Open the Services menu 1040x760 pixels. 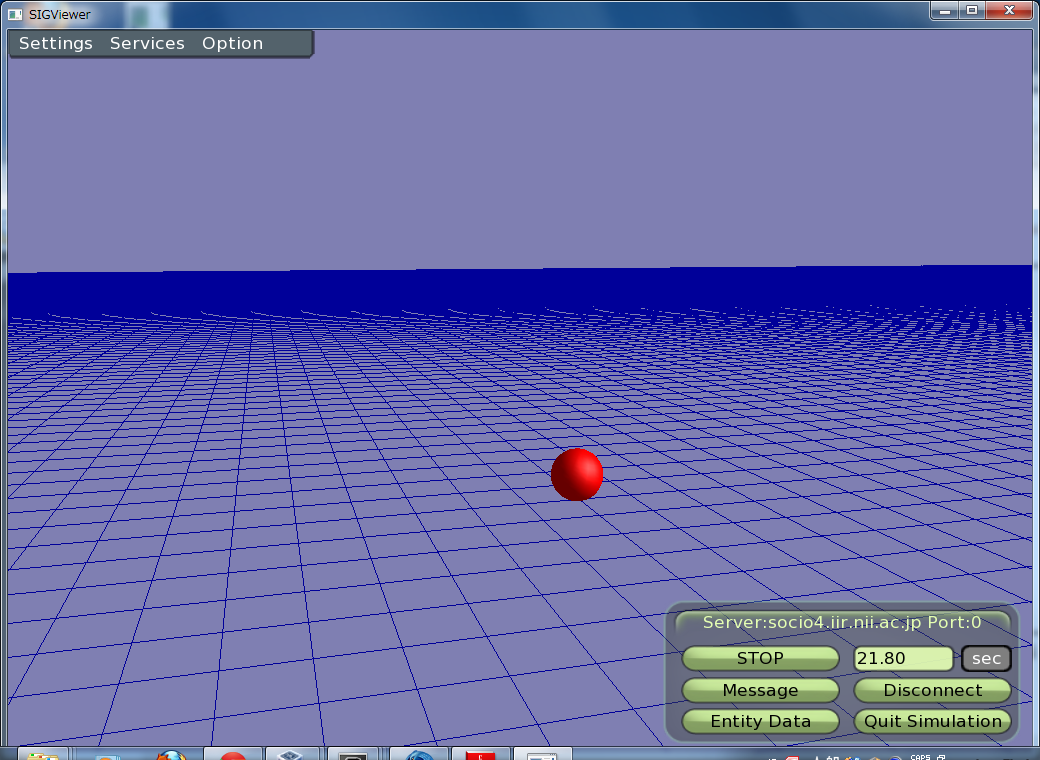coord(147,44)
